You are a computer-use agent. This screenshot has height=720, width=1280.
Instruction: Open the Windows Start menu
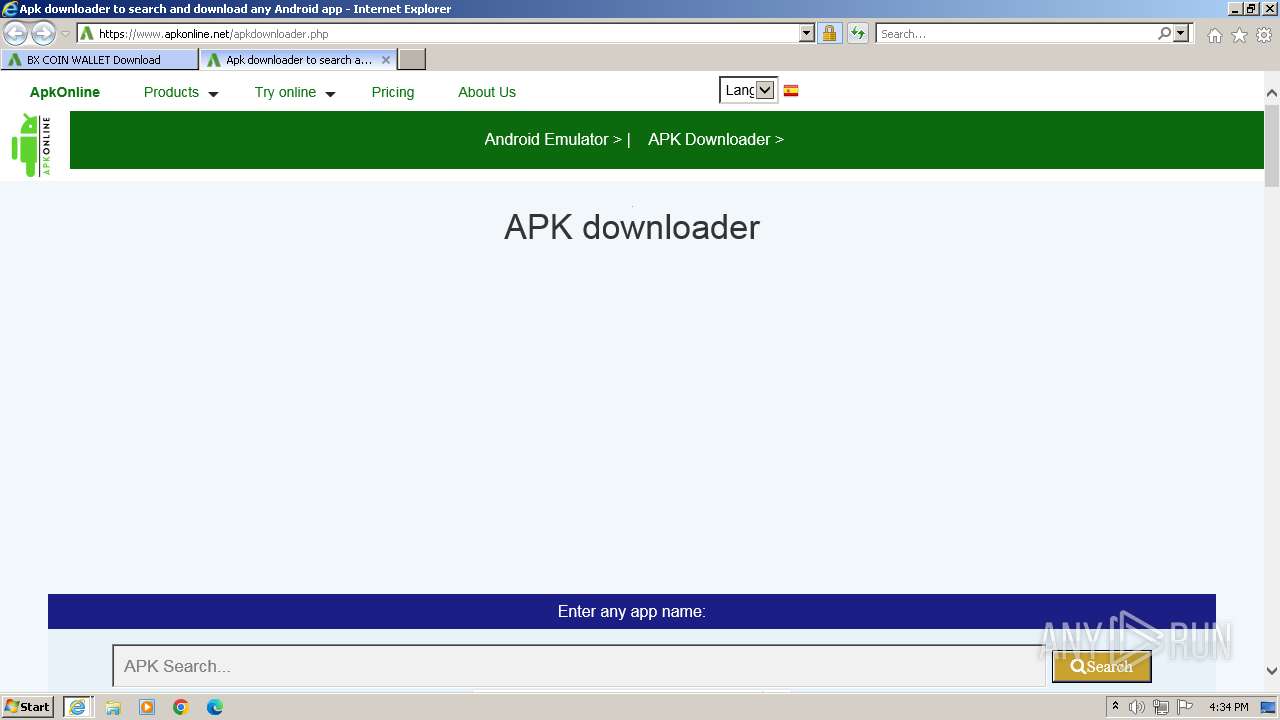pyautogui.click(x=28, y=707)
